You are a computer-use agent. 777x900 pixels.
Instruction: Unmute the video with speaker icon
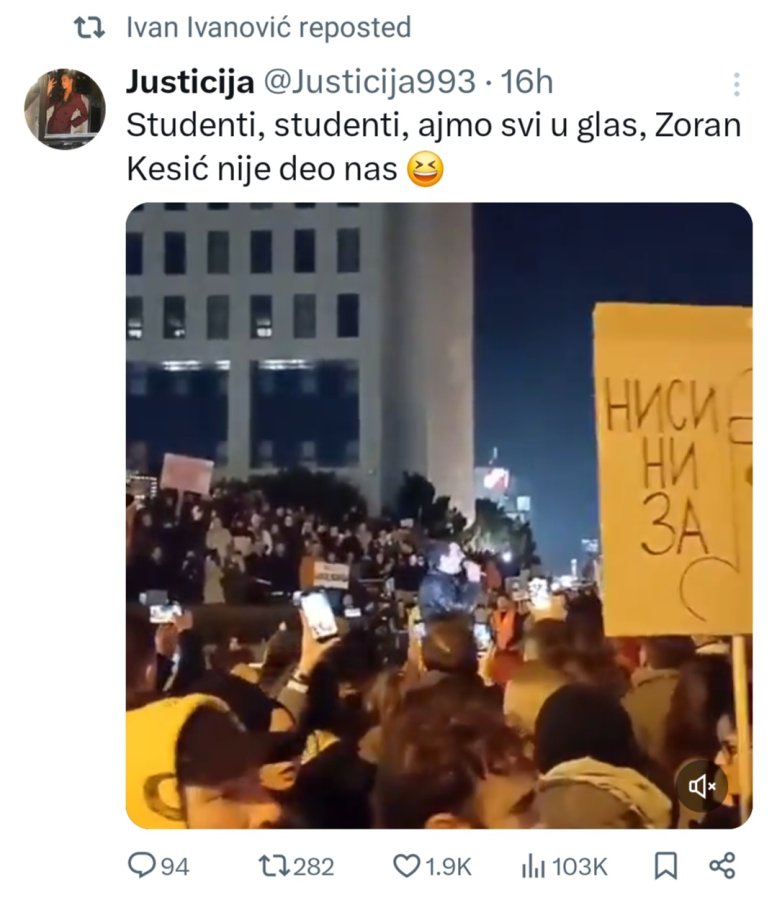click(x=701, y=786)
